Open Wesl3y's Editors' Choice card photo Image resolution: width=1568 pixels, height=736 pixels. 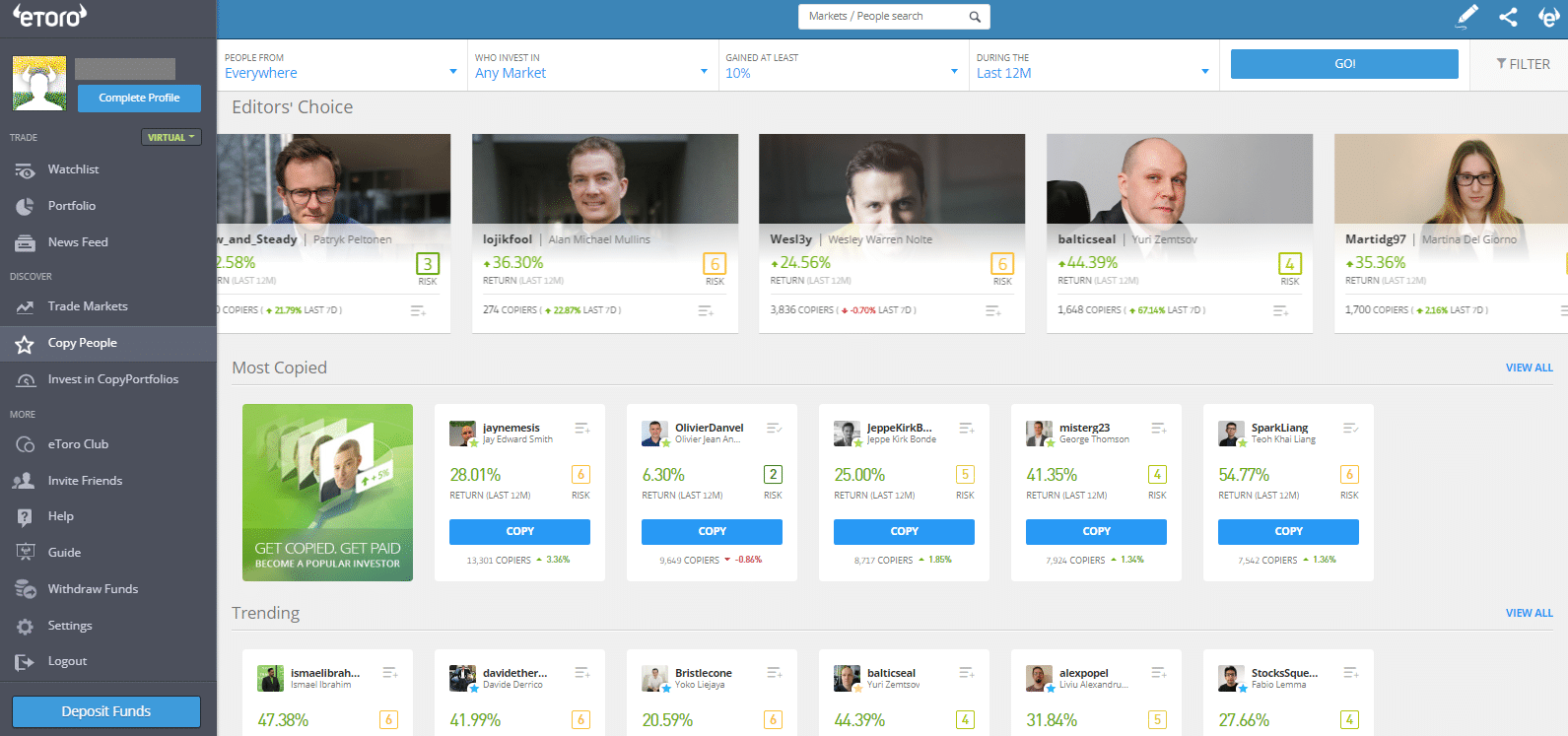[x=892, y=179]
